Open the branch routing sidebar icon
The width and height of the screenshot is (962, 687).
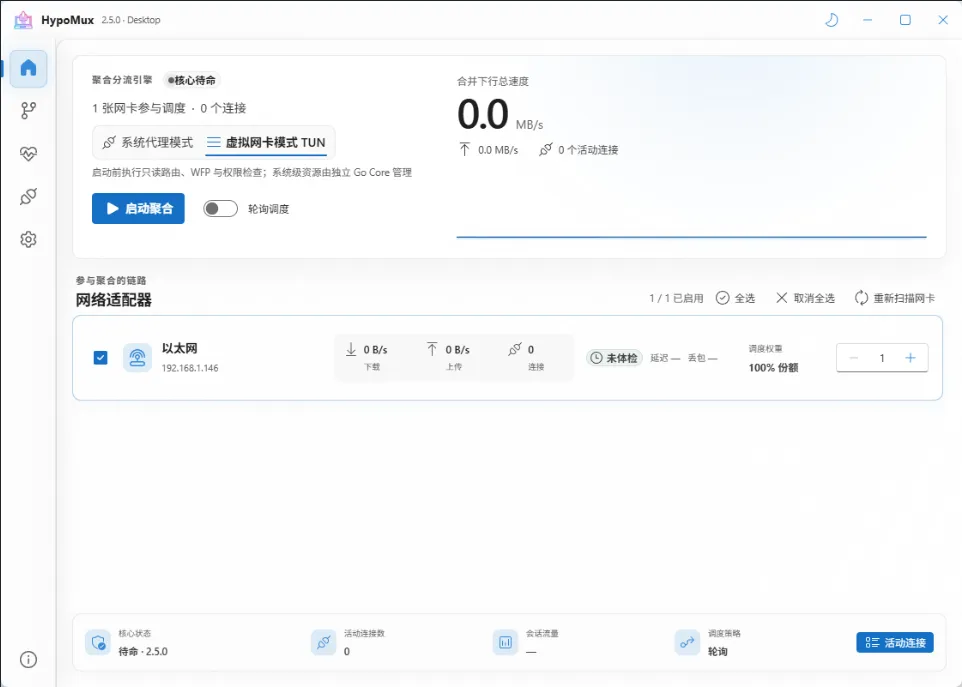click(28, 110)
